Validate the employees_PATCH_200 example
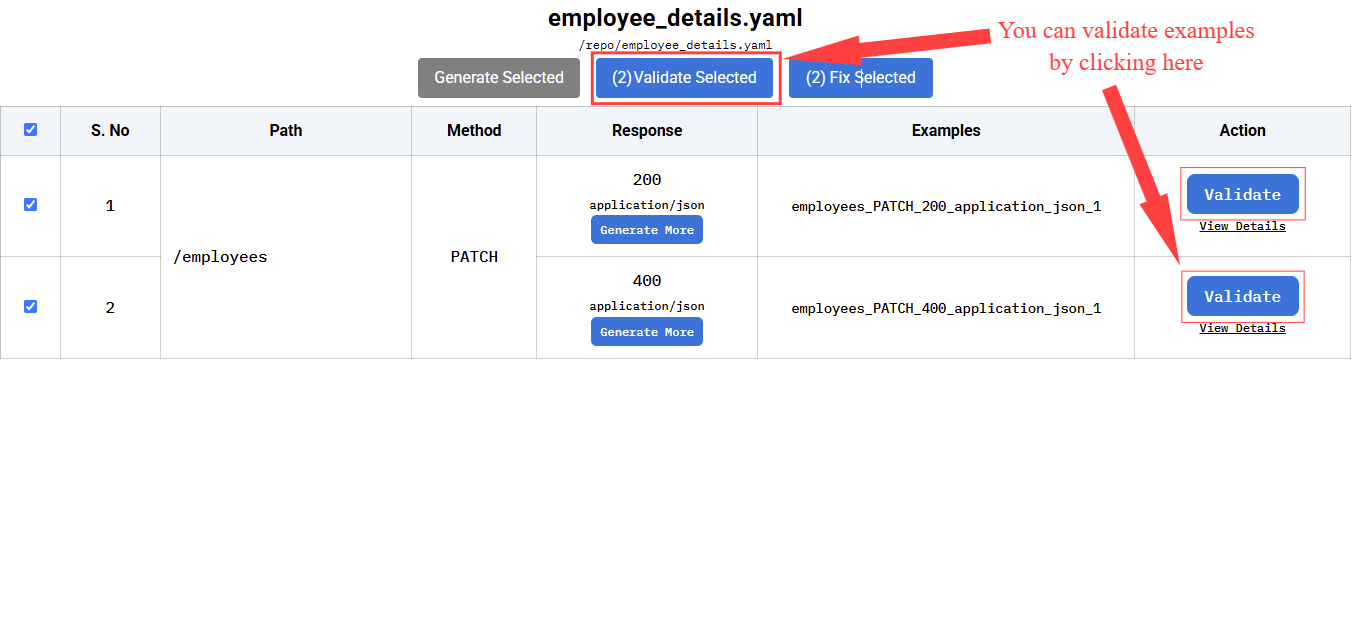 pyautogui.click(x=1242, y=195)
